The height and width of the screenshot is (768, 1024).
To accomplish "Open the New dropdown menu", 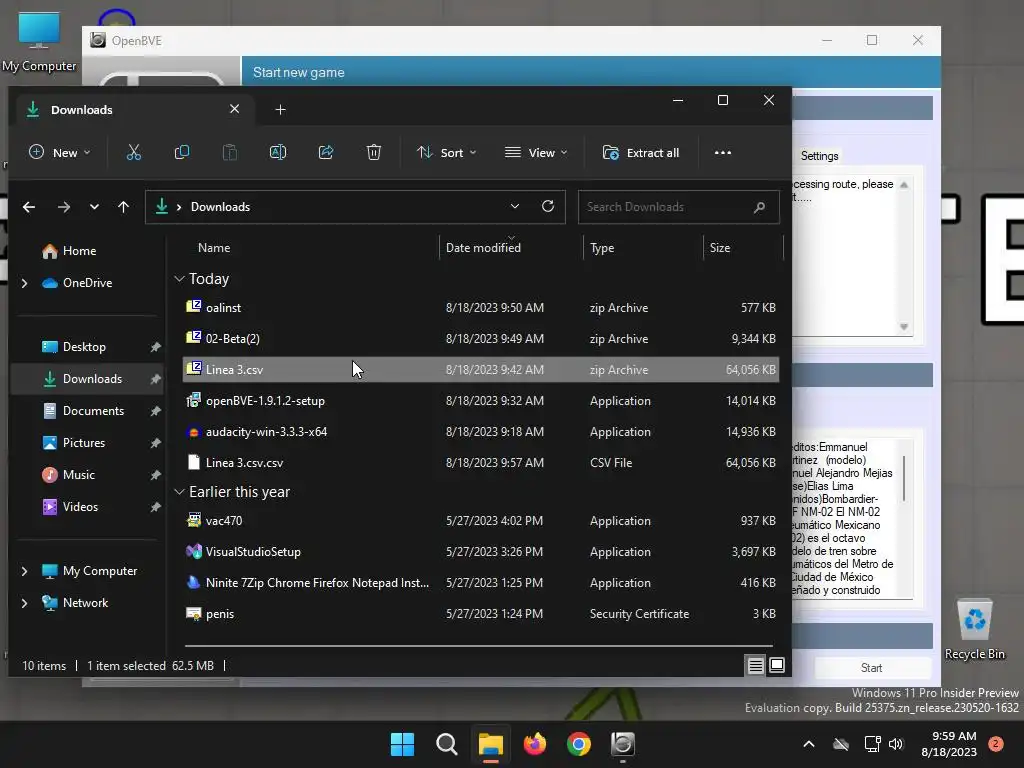I will 59,153.
